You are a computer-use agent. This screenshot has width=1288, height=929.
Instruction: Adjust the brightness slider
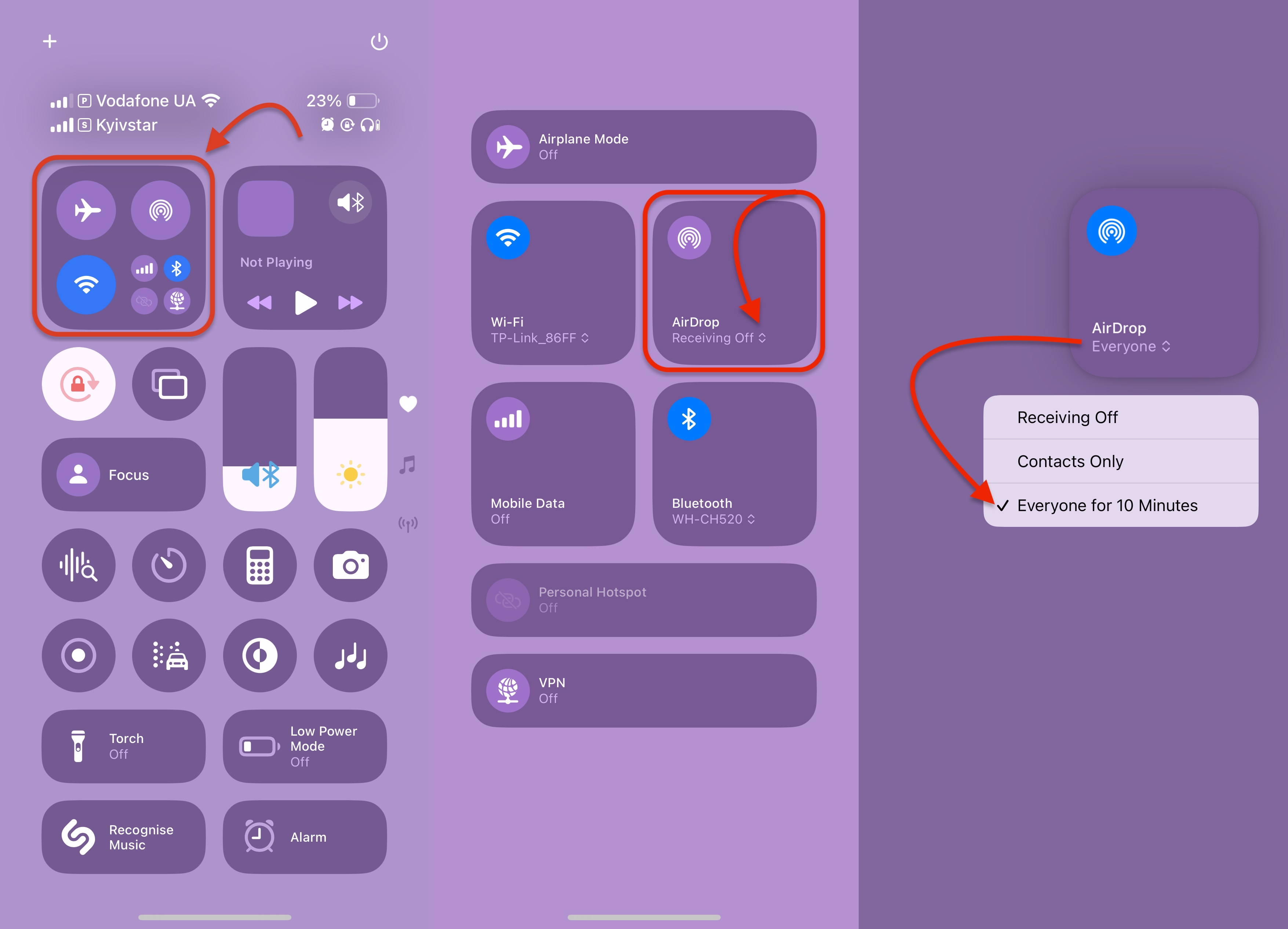pyautogui.click(x=350, y=429)
